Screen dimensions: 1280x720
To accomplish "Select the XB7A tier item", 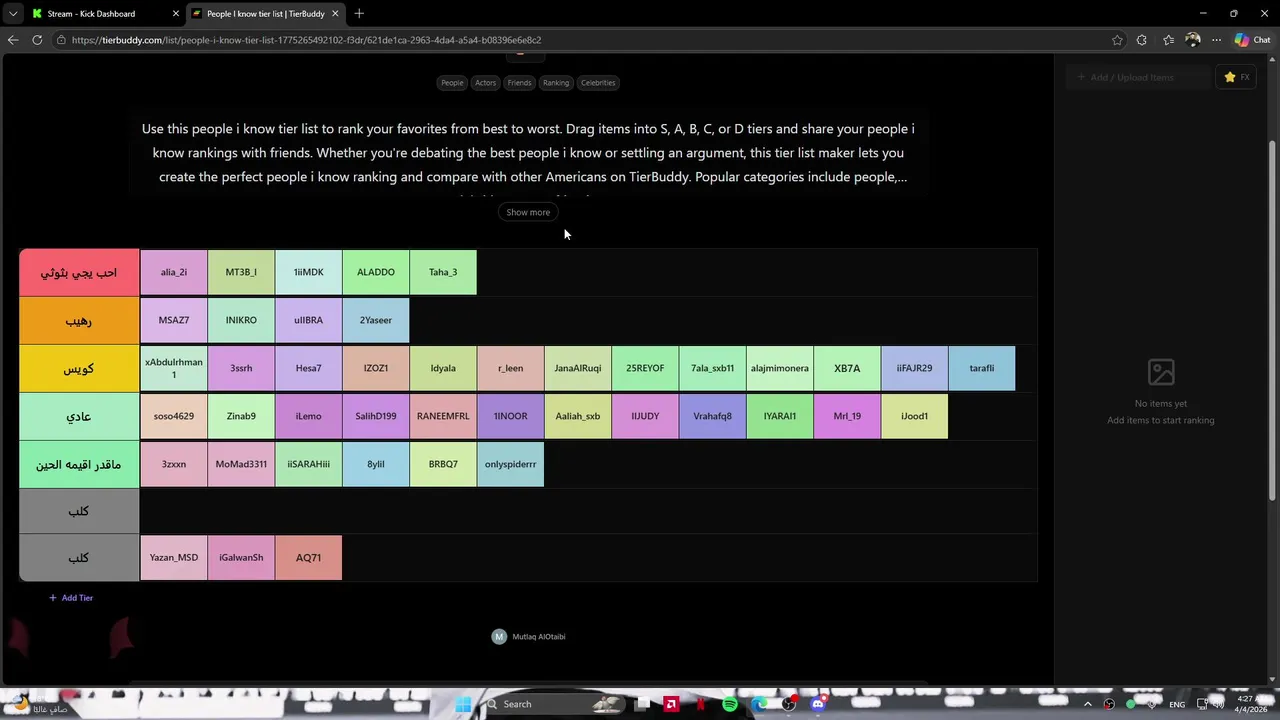I will coord(847,368).
